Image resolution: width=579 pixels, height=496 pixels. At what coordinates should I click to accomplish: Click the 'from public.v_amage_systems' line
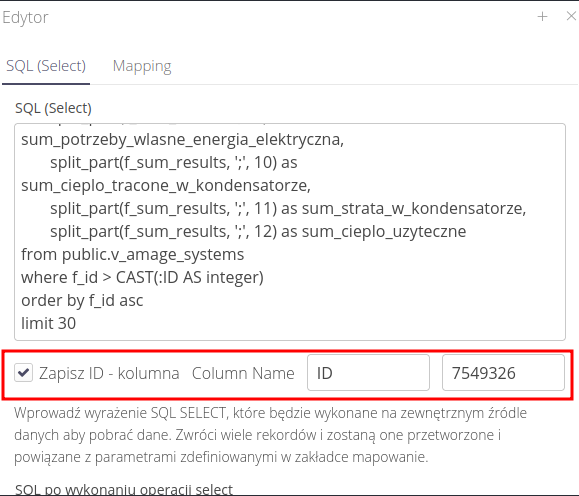coord(133,254)
